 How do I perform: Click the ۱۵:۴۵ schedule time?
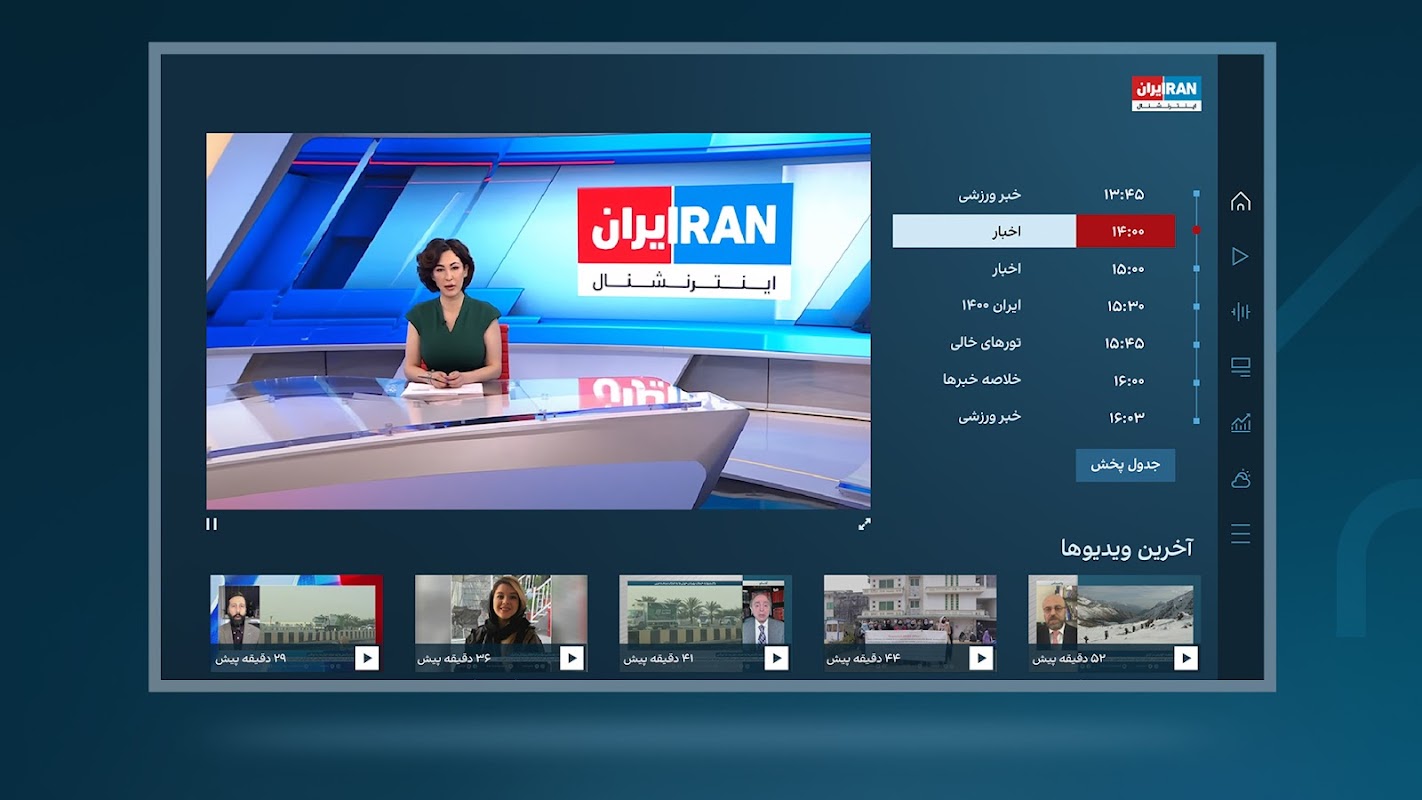pos(1125,343)
